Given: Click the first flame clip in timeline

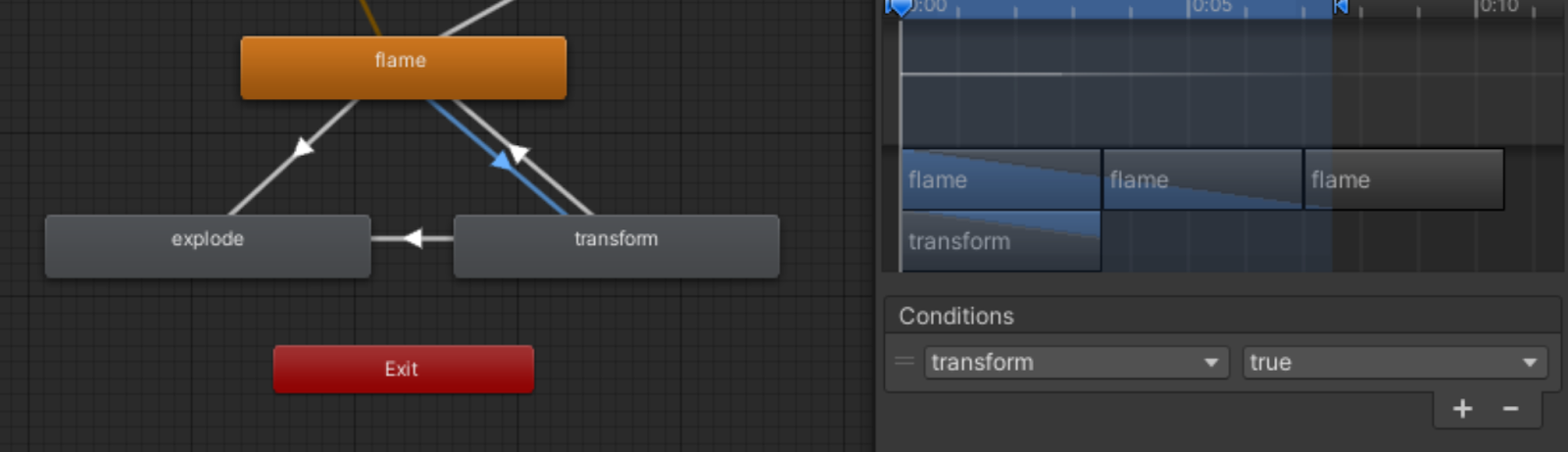Looking at the screenshot, I should tap(1001, 179).
